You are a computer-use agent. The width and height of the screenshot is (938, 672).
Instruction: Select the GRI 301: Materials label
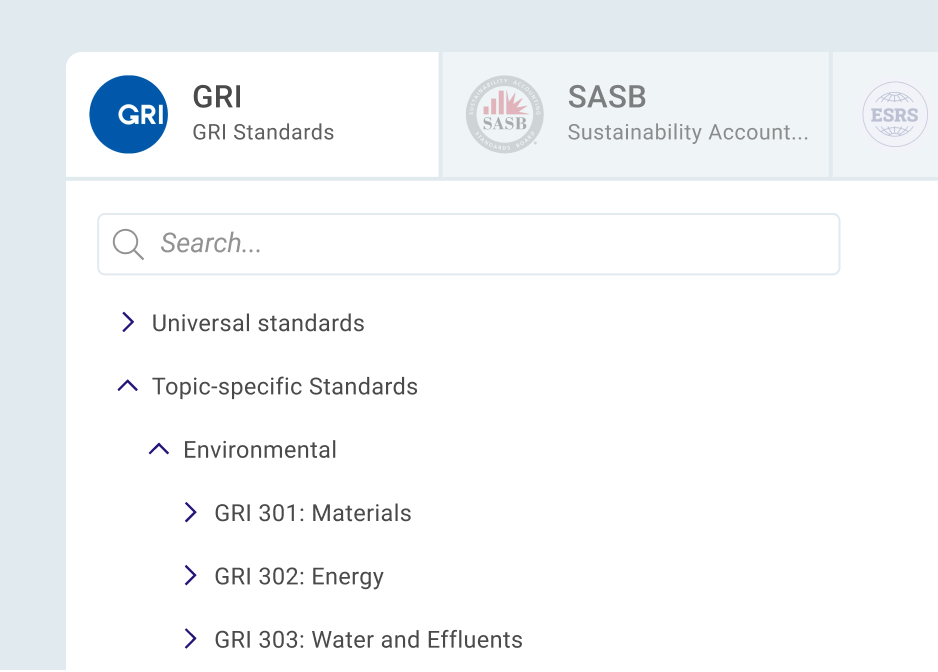point(313,513)
